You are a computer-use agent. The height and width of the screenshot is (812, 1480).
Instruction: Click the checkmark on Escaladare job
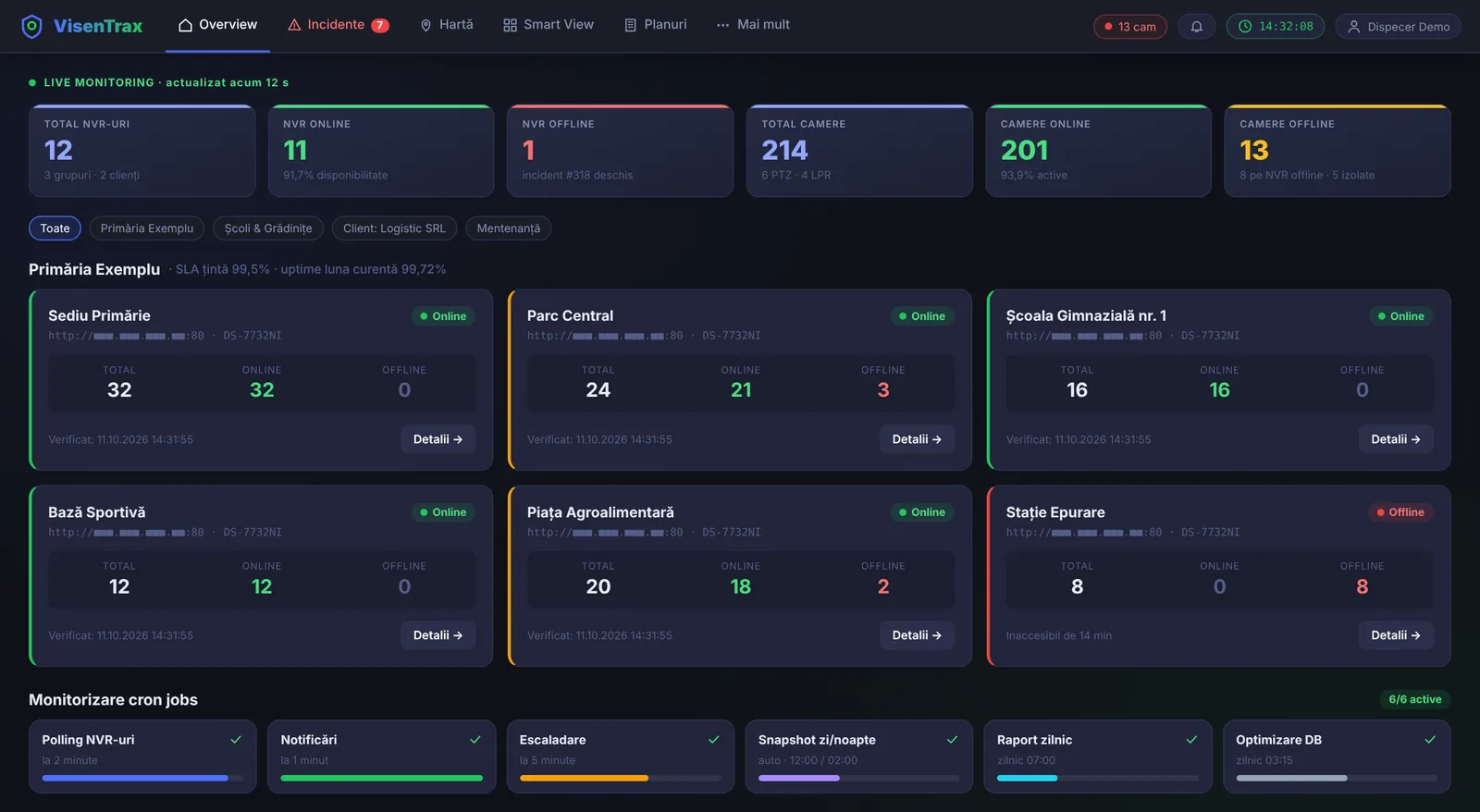714,740
